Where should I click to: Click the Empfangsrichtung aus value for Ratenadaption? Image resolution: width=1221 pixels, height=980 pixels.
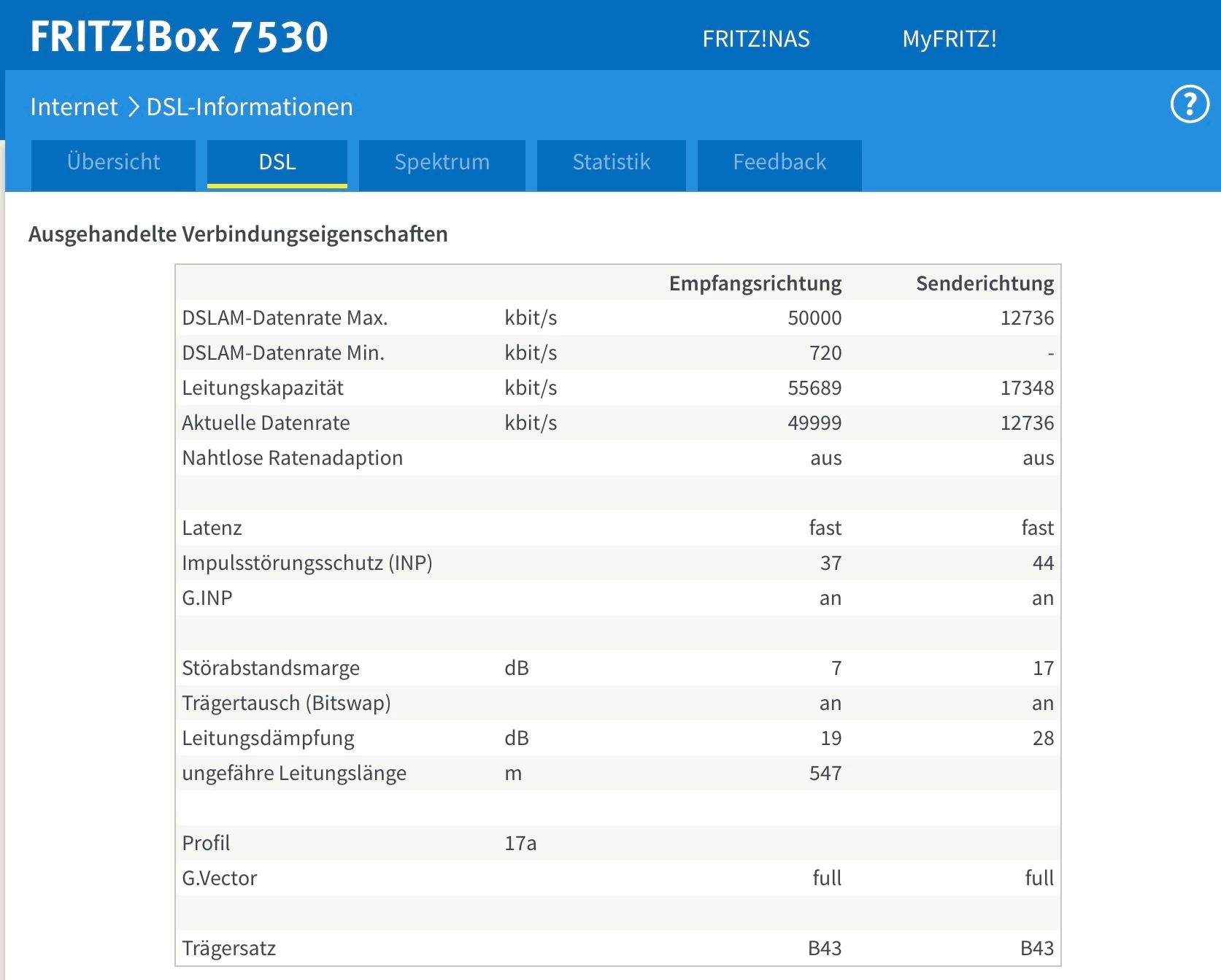click(x=826, y=458)
